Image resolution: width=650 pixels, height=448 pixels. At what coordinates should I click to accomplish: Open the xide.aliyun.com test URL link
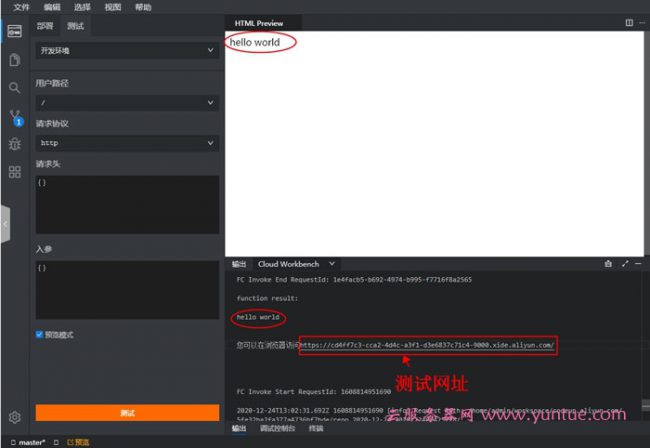tap(427, 345)
